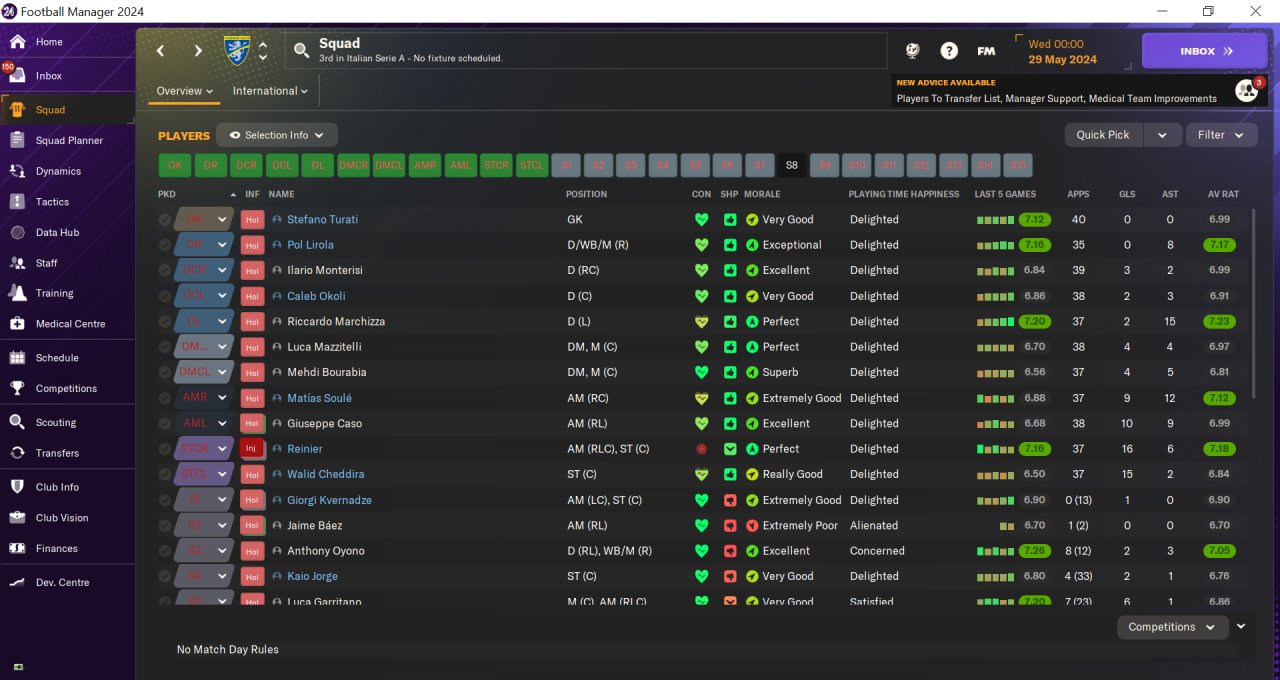Sort by the AV RAT column header

click(1222, 194)
